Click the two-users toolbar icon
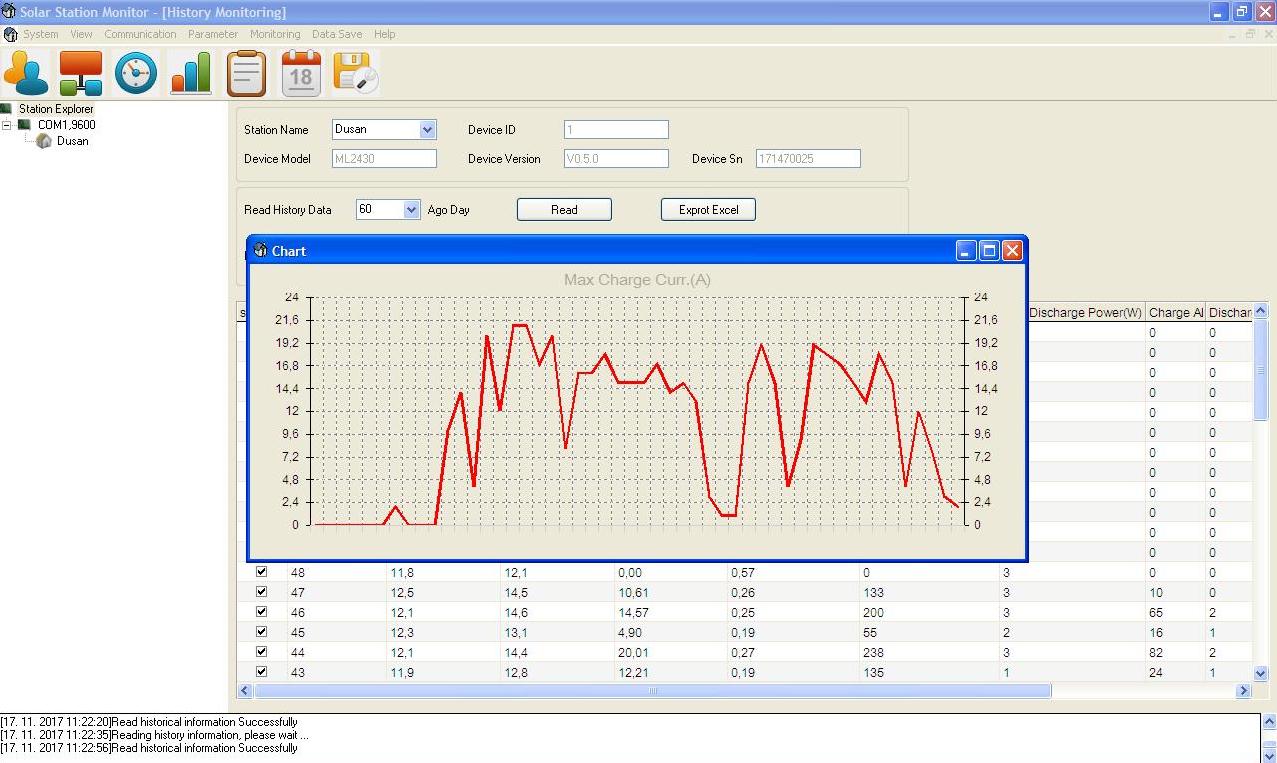 [26, 74]
